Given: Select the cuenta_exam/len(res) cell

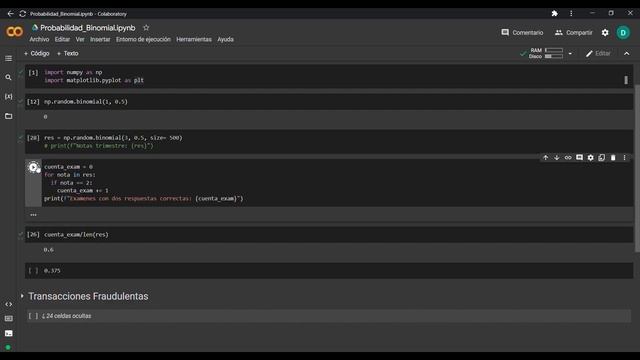Looking at the screenshot, I should coord(329,235).
